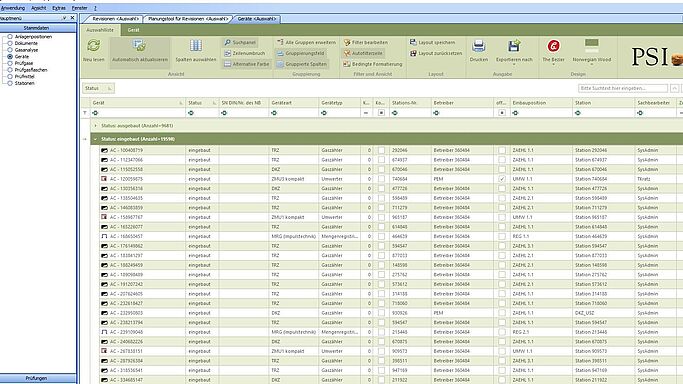Image resolution: width=683 pixels, height=384 pixels.
Task: Click the Neu lesen refresh icon
Action: (94, 45)
